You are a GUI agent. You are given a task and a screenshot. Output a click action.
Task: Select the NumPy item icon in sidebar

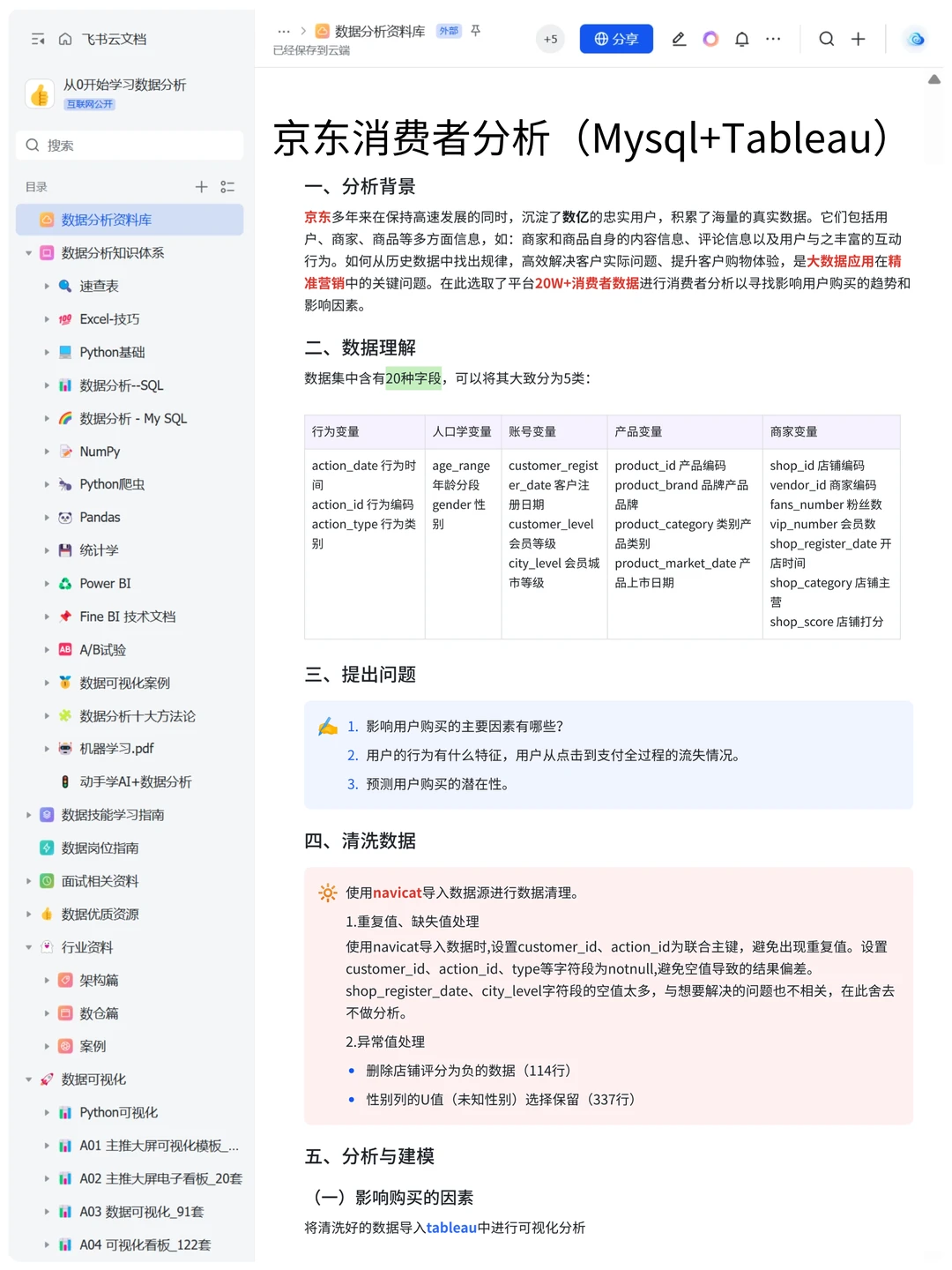[x=66, y=451]
